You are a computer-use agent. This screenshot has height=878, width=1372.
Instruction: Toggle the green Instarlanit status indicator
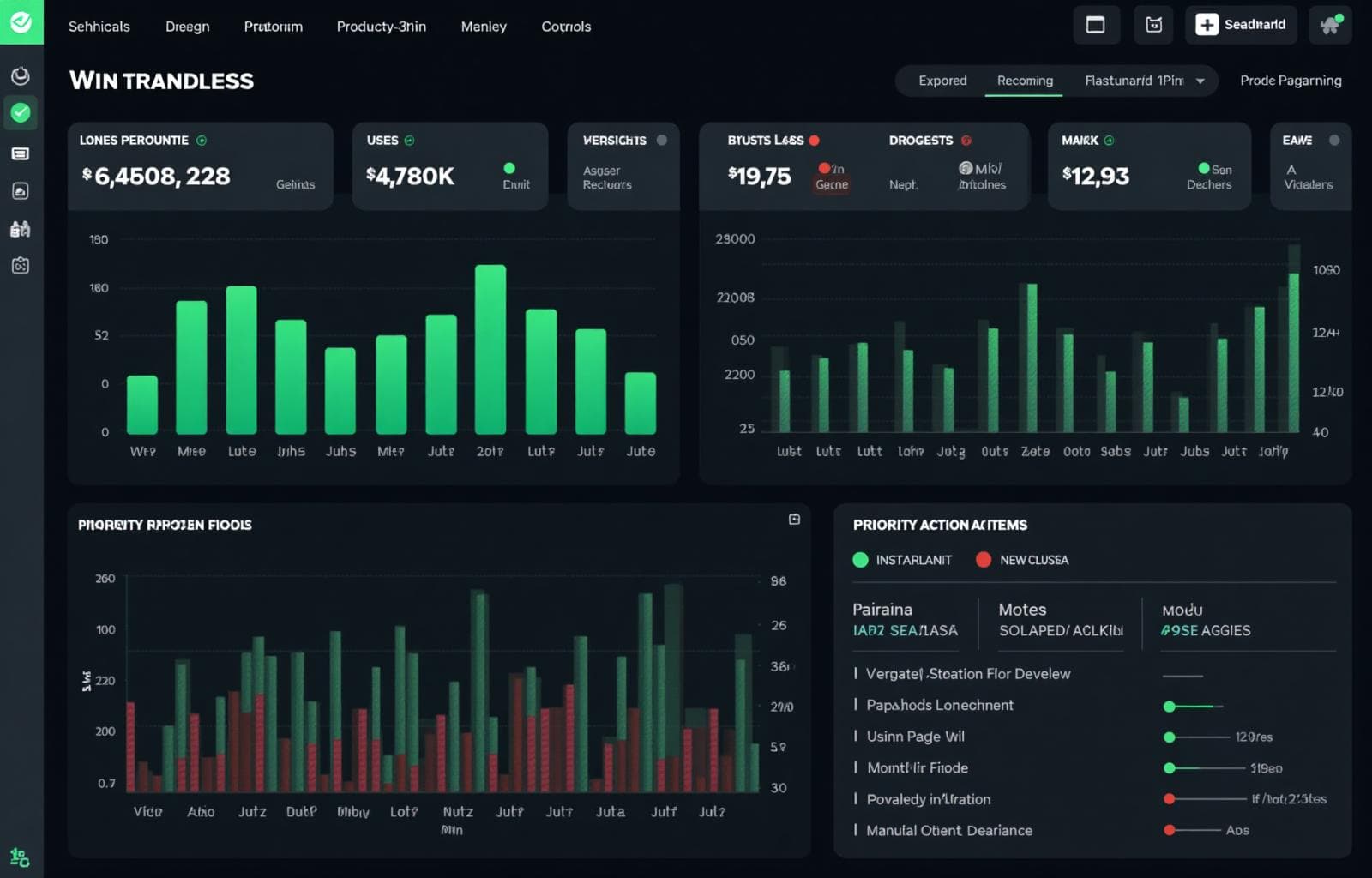860,560
